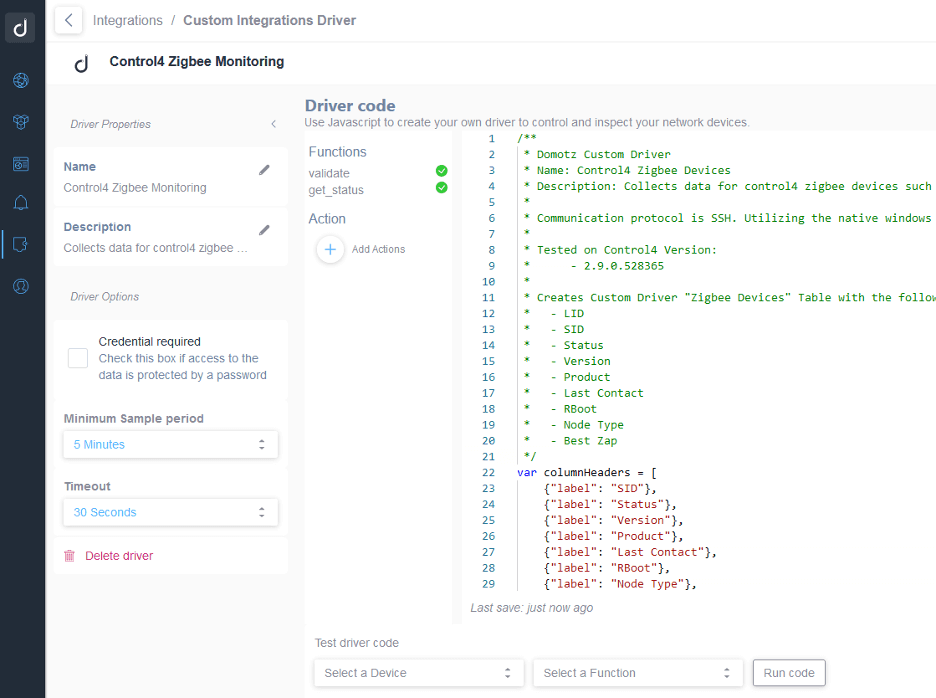The image size is (936, 698).
Task: Click code line '"label": "Node Type"'
Action: tap(620, 584)
